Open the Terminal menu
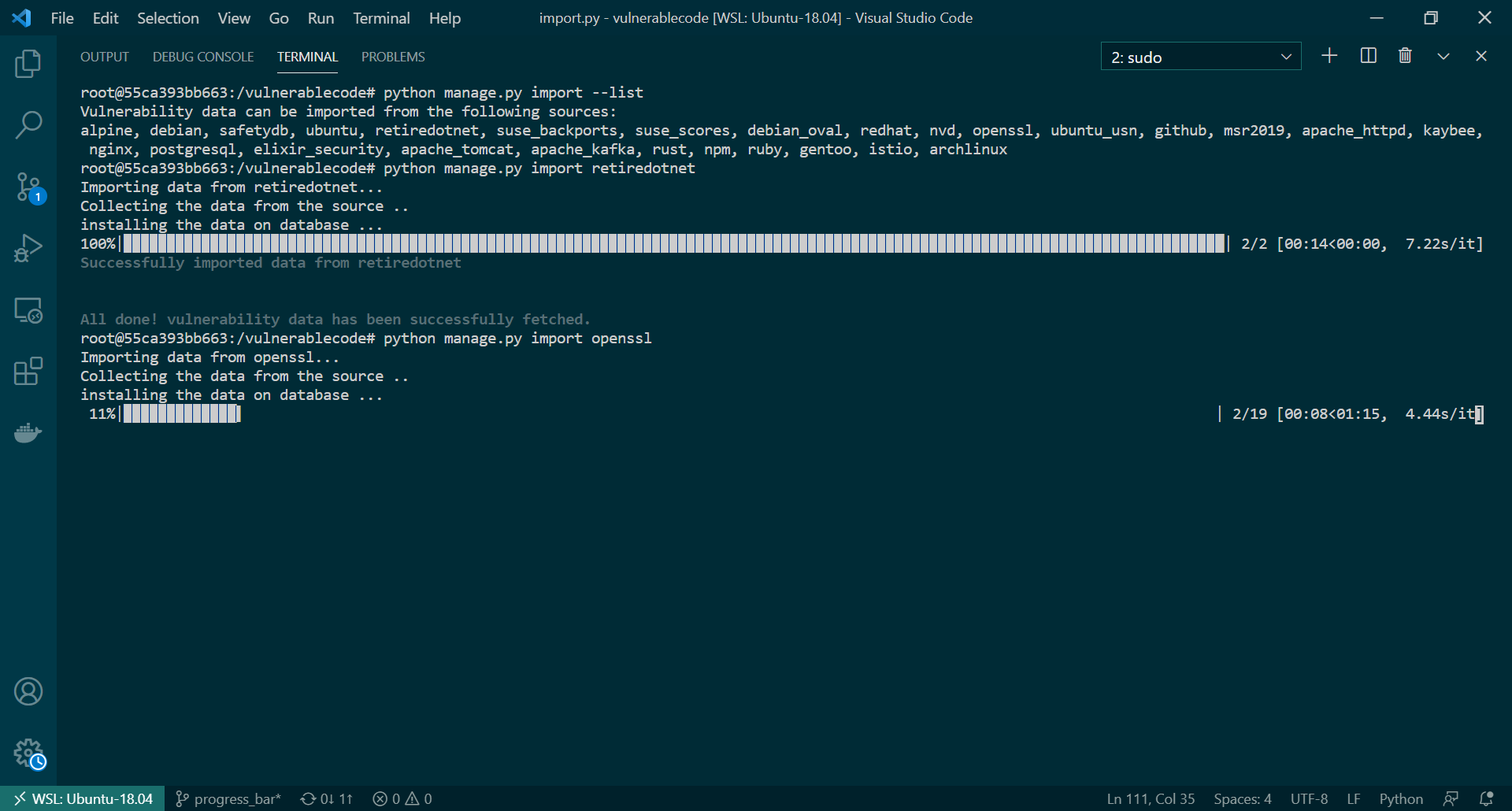 [381, 18]
